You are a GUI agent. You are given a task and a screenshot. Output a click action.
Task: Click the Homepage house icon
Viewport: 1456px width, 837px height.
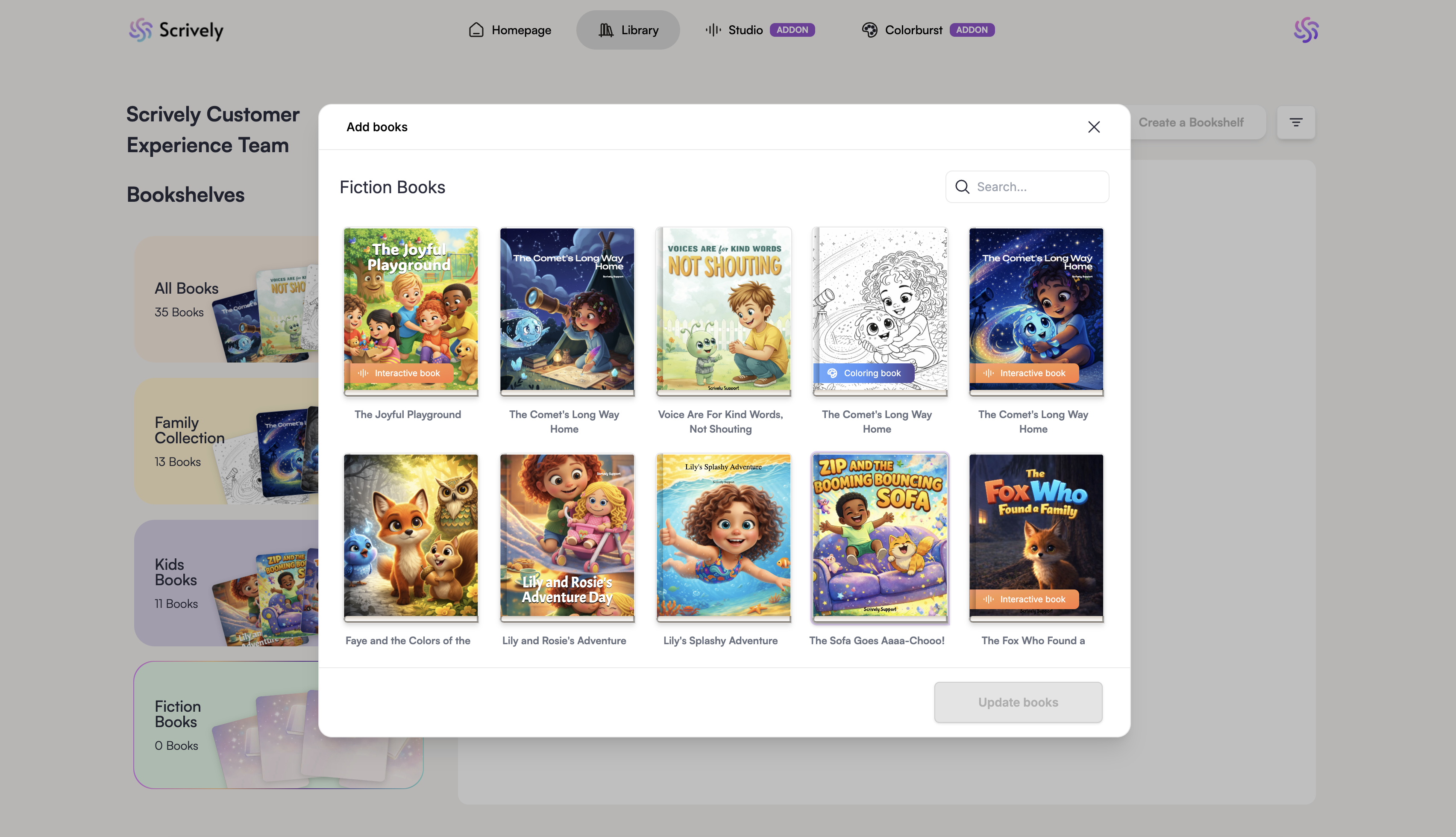(x=476, y=30)
